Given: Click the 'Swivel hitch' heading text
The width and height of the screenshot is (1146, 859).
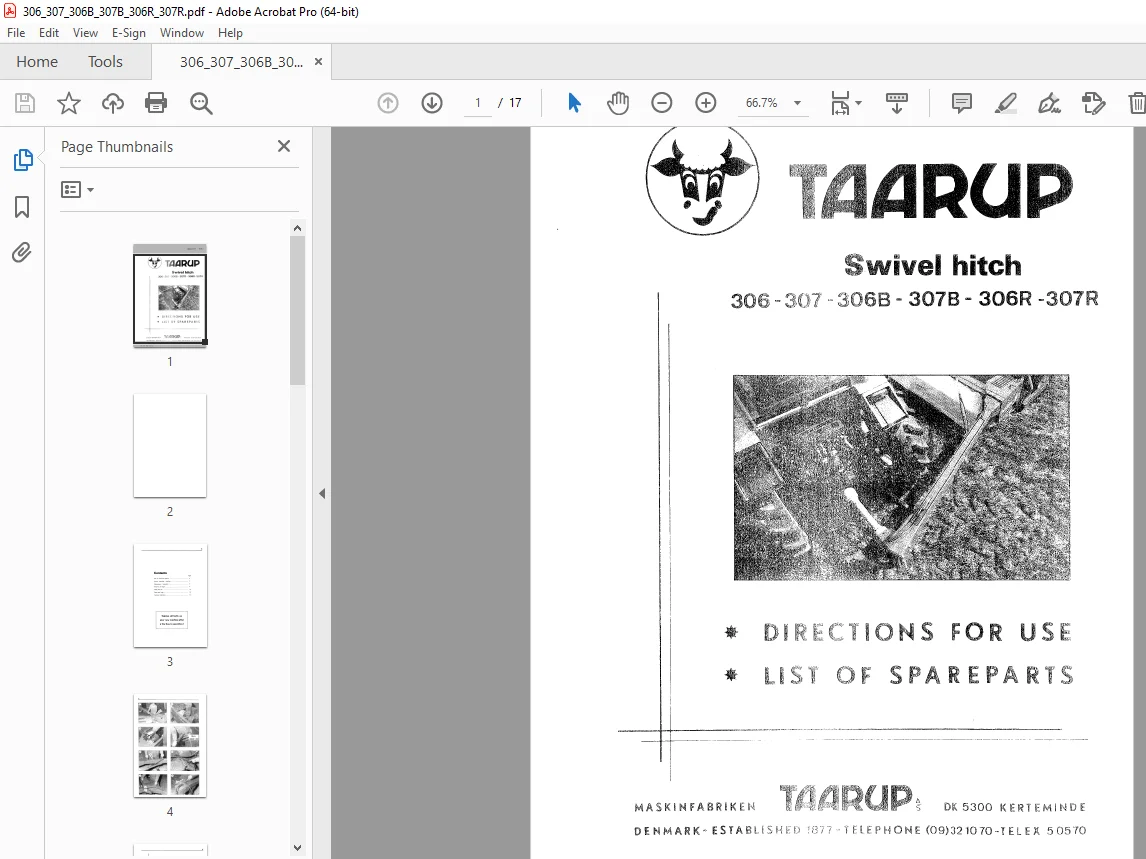Looking at the screenshot, I should click(933, 265).
